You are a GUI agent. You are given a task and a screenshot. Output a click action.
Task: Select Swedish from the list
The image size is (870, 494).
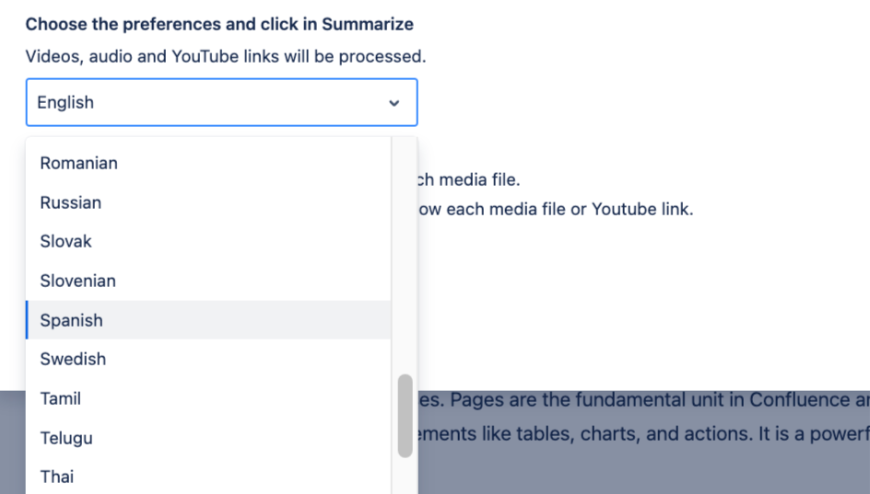click(x=73, y=359)
